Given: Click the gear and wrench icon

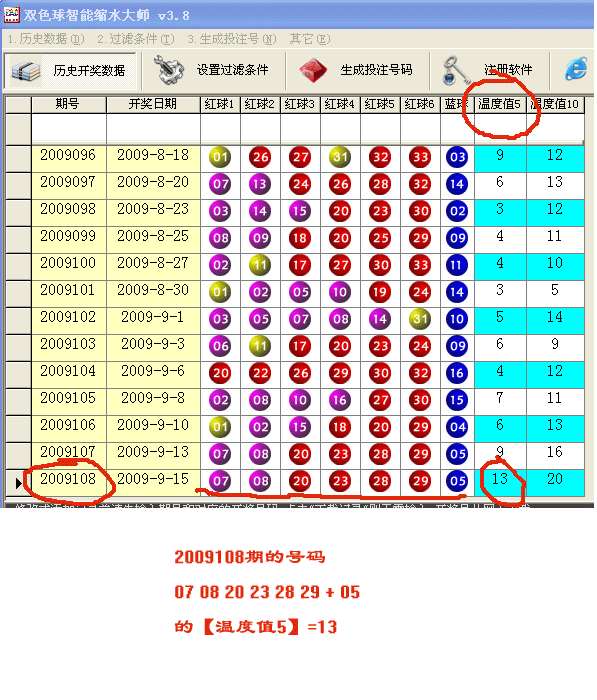Looking at the screenshot, I should pos(169,70).
